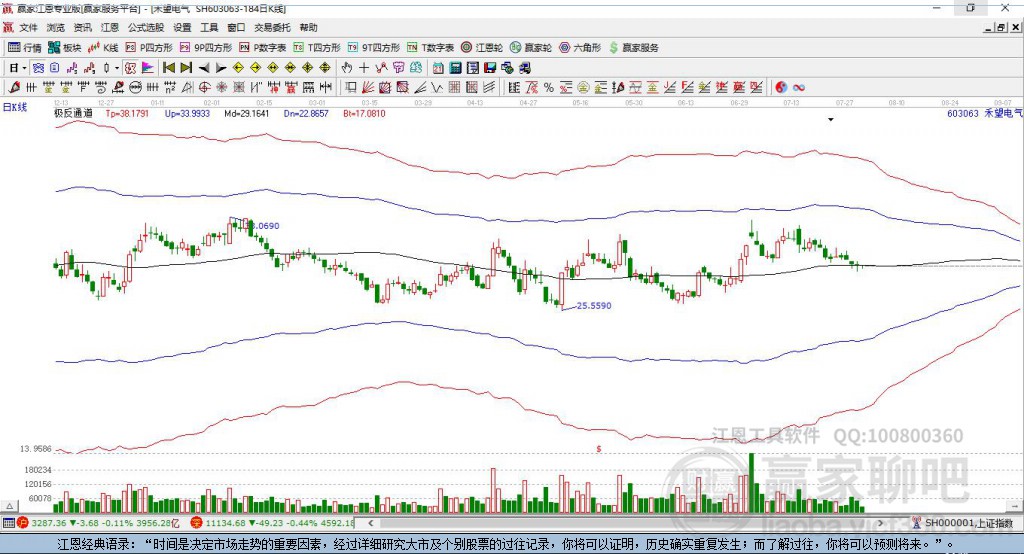Select the zigzag wave line tool

(x=436, y=87)
